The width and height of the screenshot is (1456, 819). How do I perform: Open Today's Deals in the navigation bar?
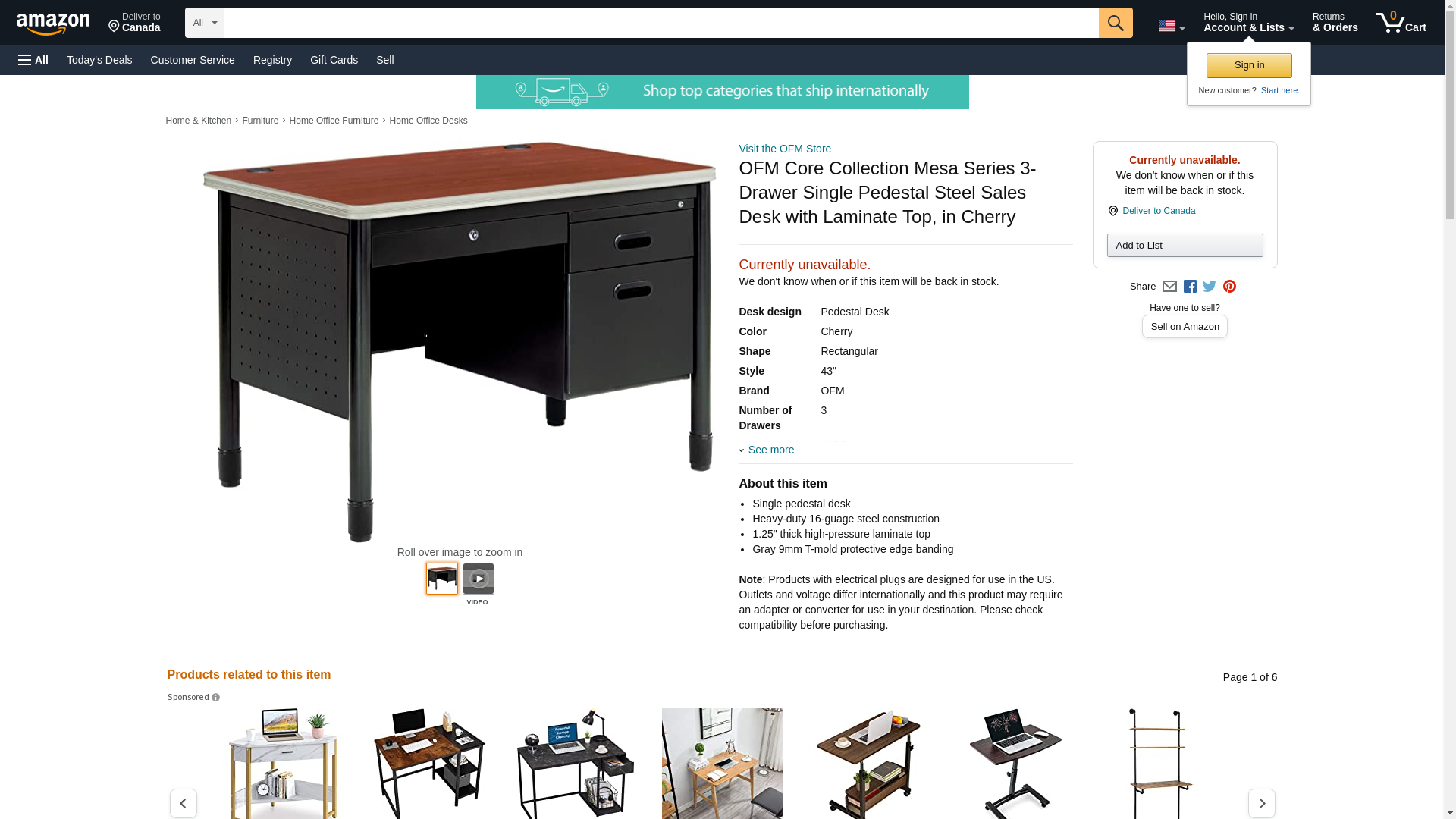(x=99, y=60)
